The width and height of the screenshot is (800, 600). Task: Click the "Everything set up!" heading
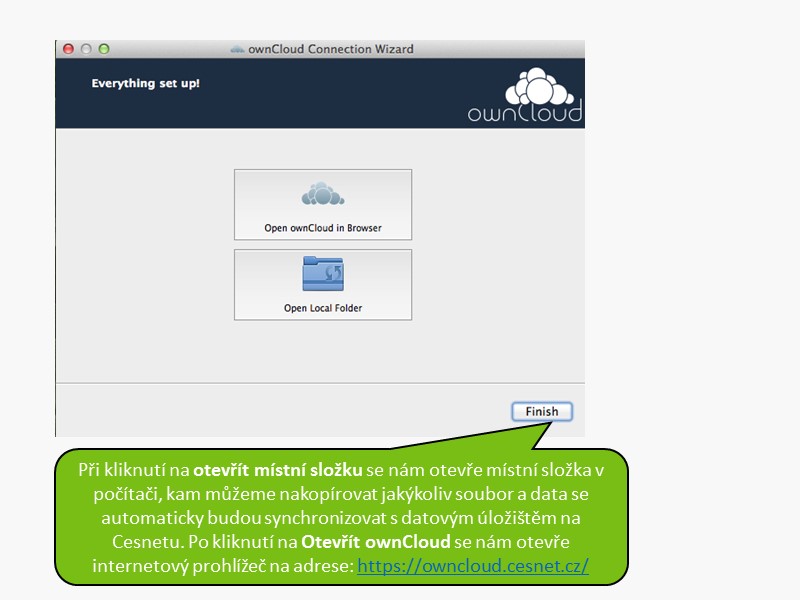coord(145,83)
